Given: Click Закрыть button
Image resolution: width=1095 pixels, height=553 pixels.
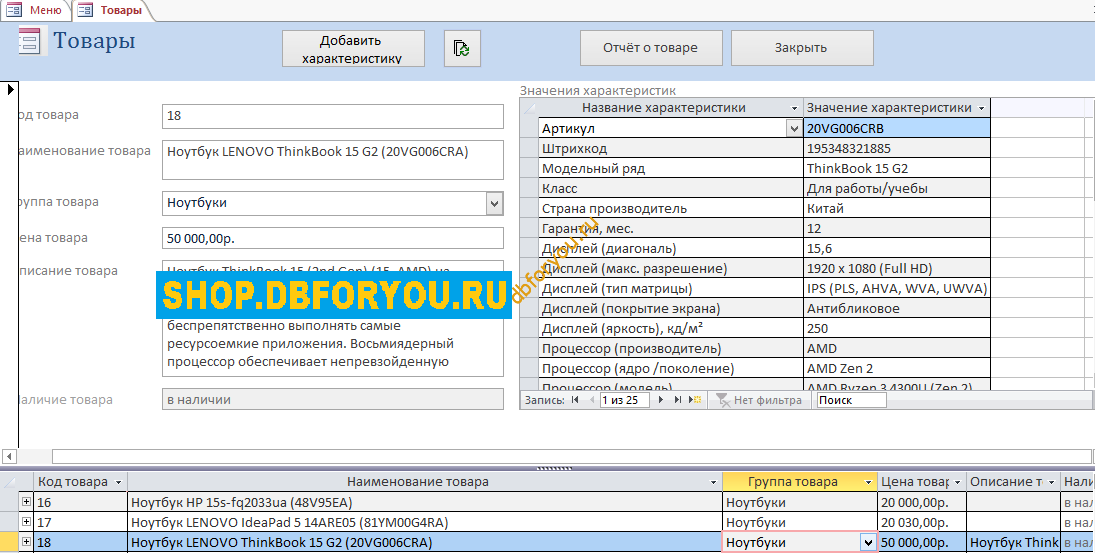Looking at the screenshot, I should [802, 48].
